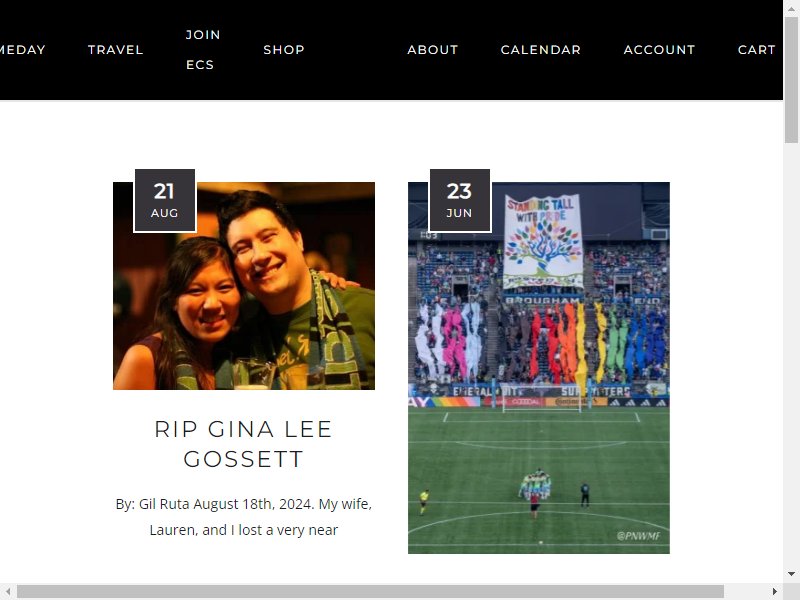800x600 pixels.
Task: Open the Cart
Action: [x=756, y=49]
